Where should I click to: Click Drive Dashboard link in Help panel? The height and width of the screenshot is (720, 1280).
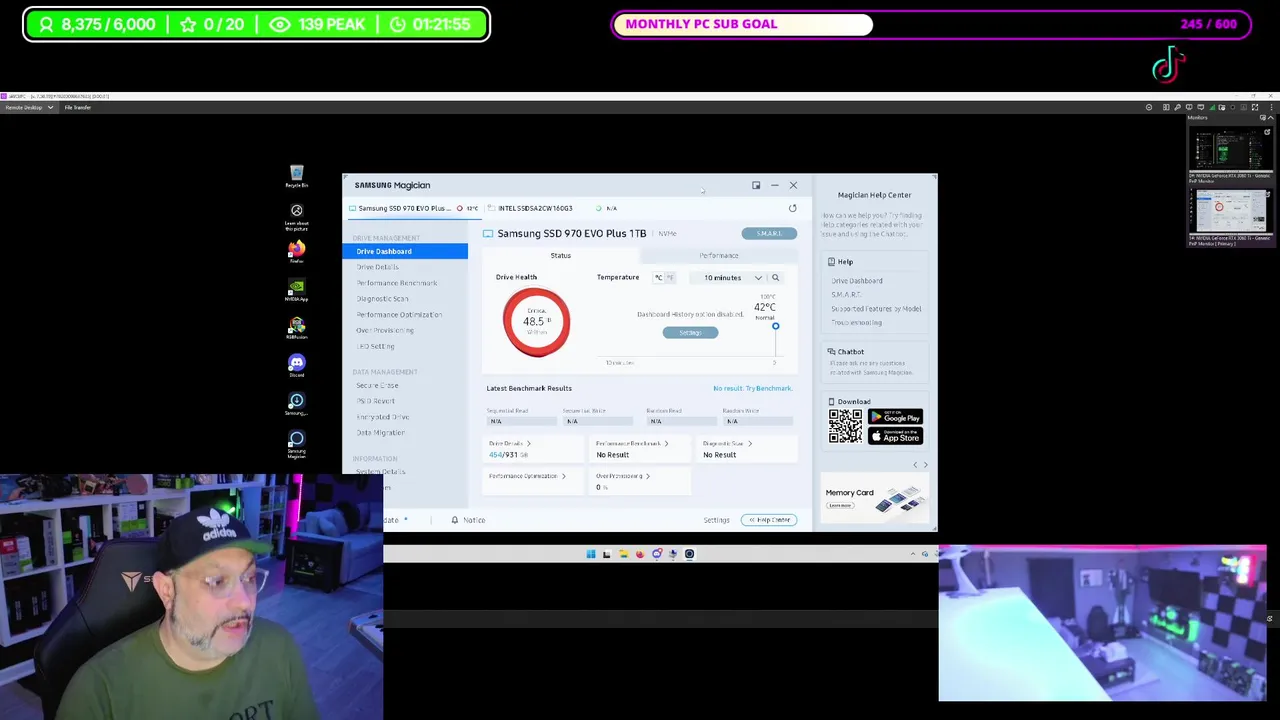pos(857,281)
